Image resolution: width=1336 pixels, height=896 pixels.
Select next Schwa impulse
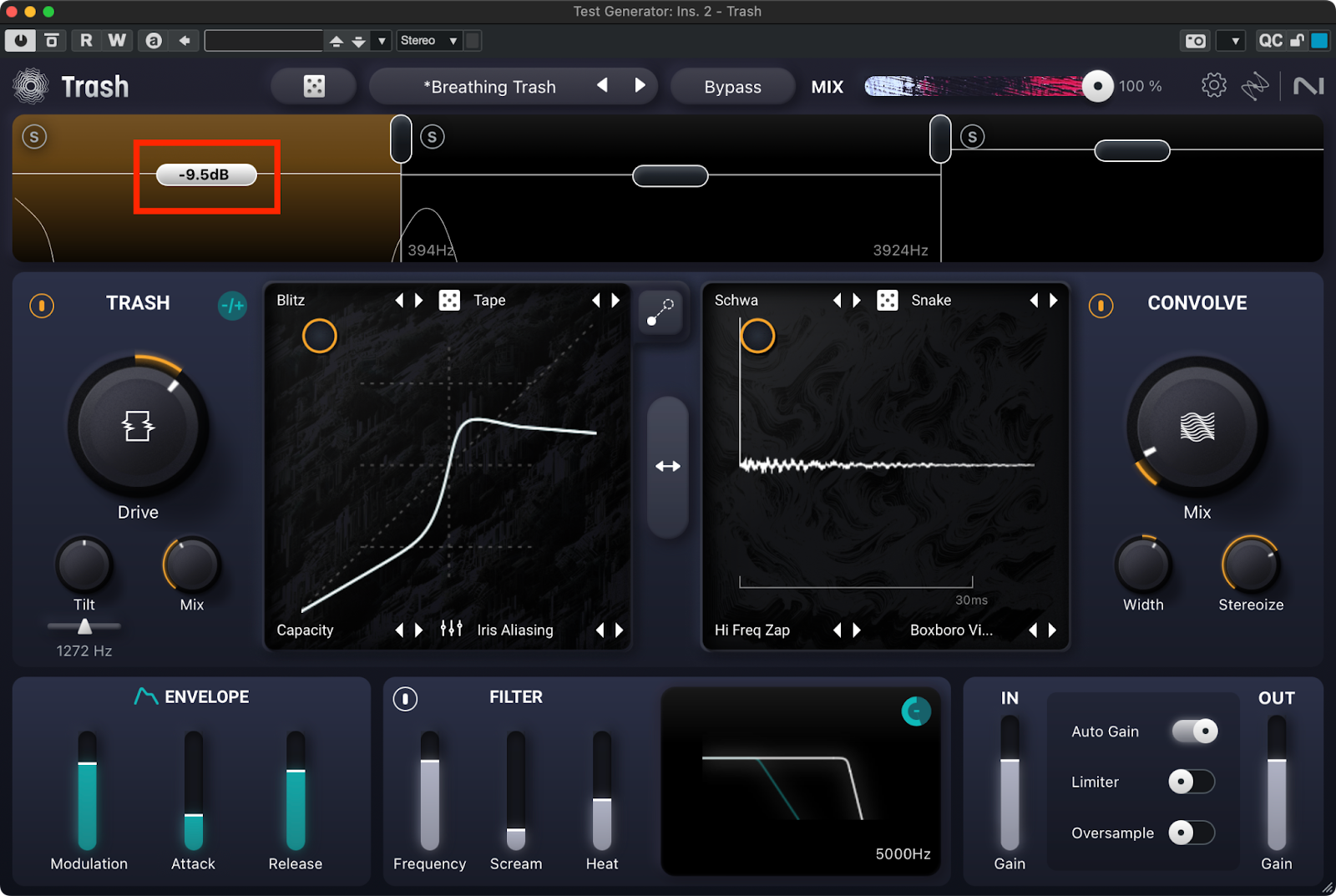tap(857, 301)
